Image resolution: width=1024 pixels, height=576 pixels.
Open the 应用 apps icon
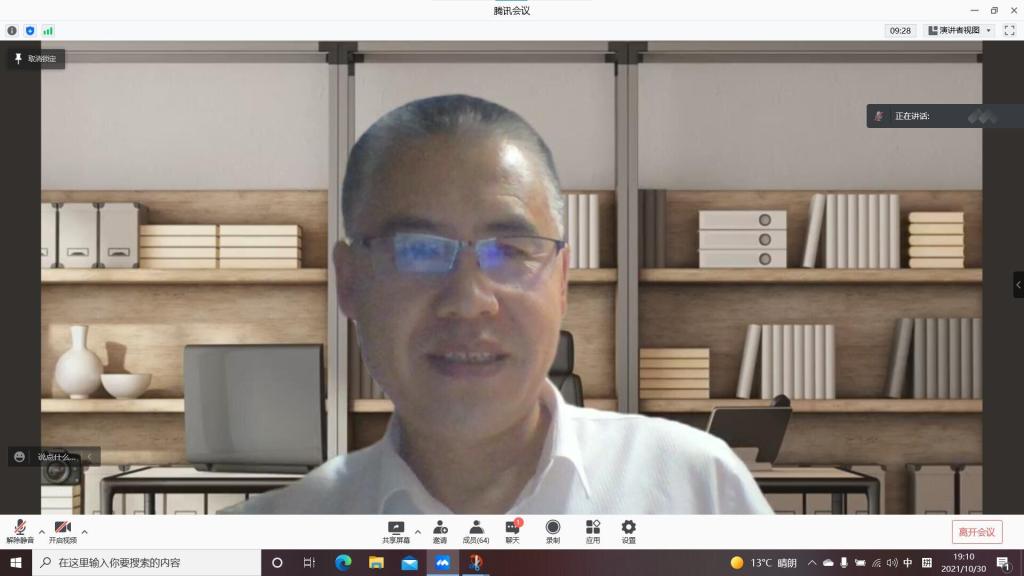point(593,530)
